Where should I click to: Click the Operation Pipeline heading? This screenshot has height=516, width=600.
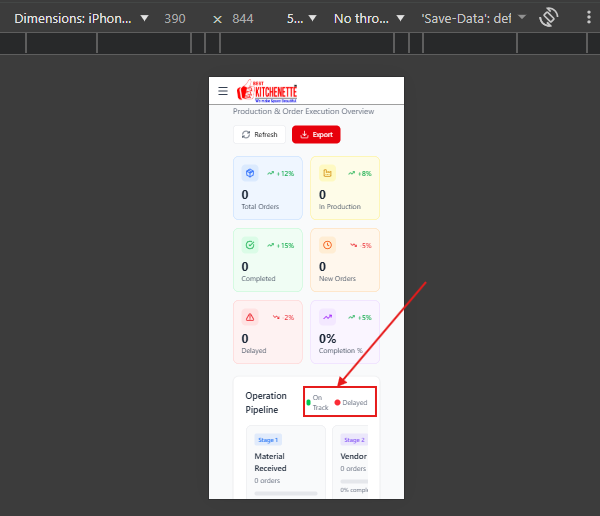(266, 403)
